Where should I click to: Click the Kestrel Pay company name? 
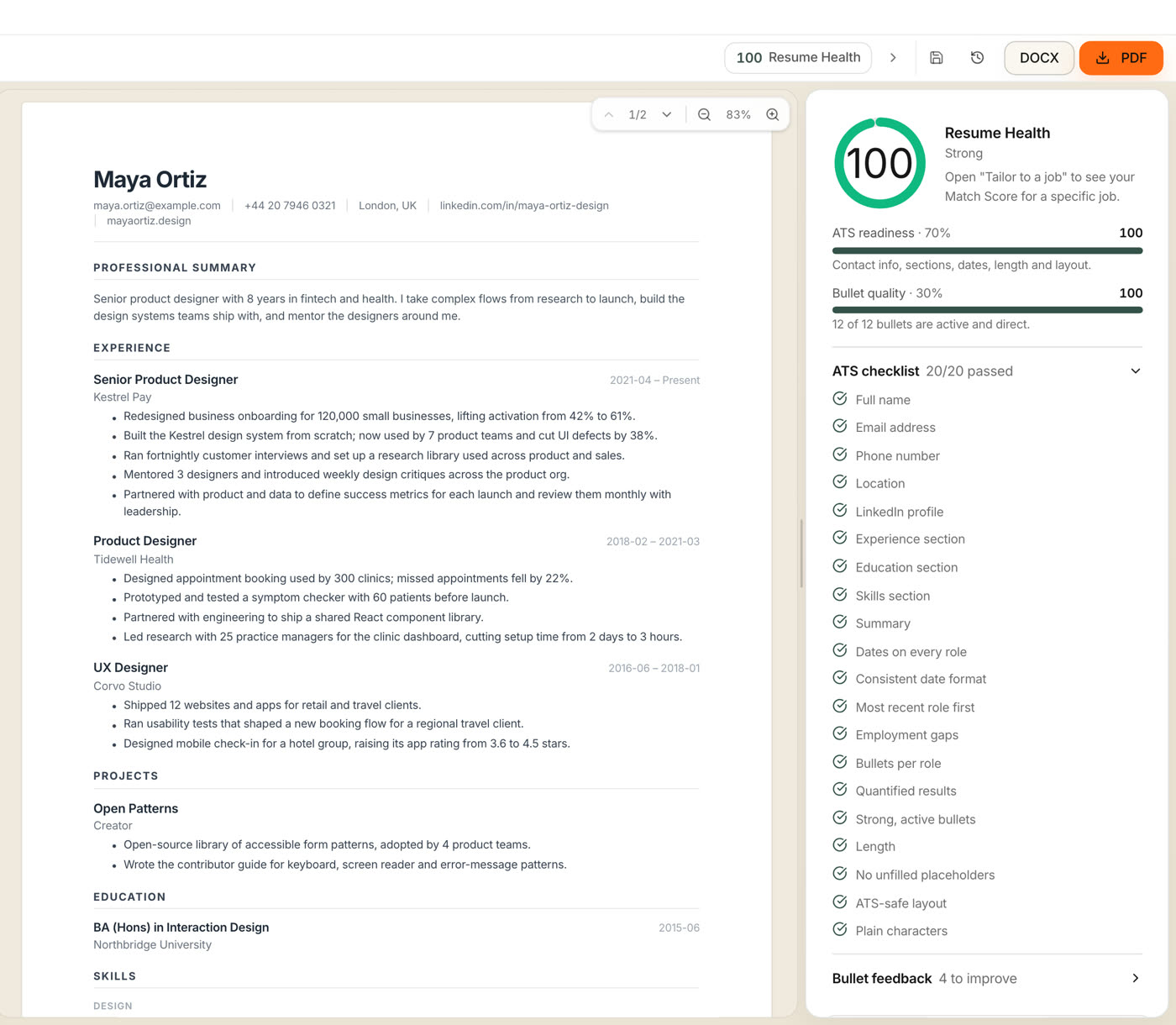pyautogui.click(x=123, y=397)
